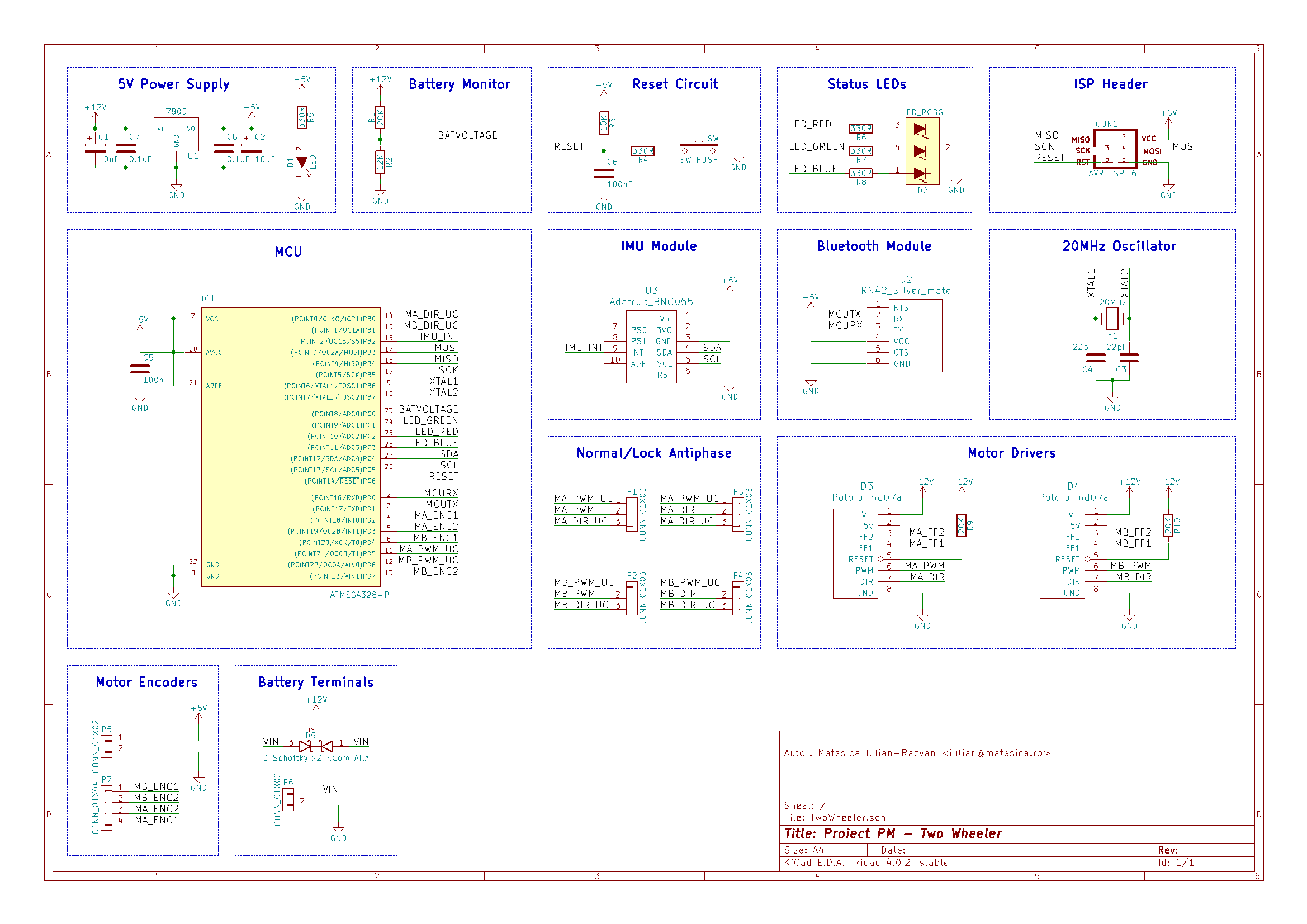
Task: Select the 'Battery Terminals' heading
Action: pyautogui.click(x=315, y=682)
